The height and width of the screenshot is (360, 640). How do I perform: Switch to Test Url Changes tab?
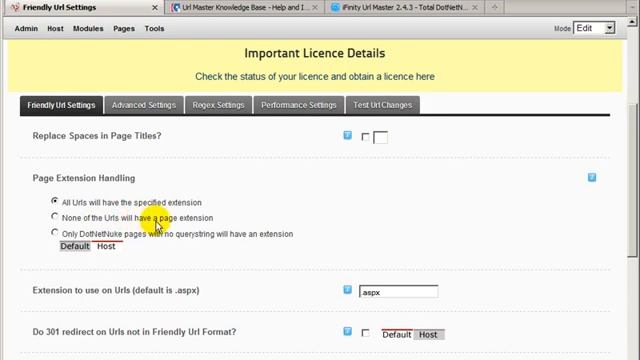pos(382,105)
